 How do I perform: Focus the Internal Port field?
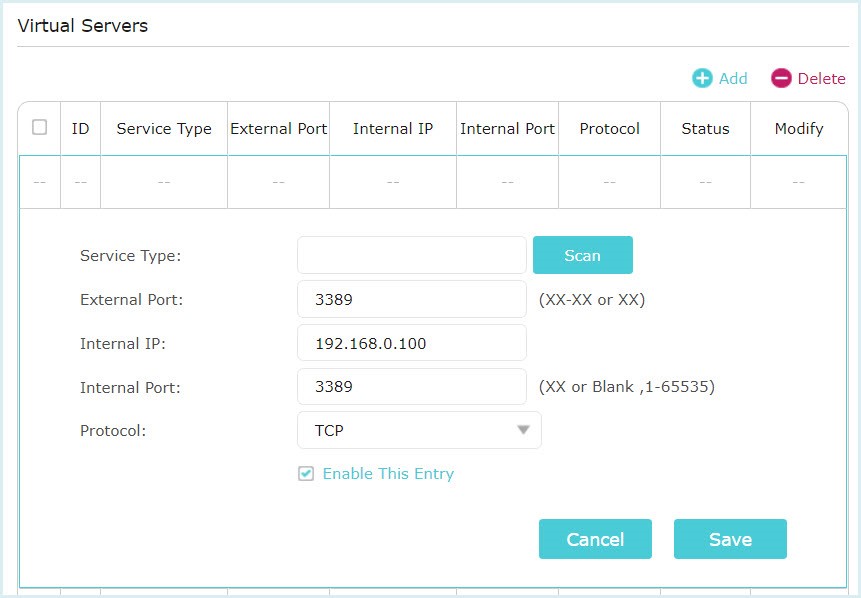pyautogui.click(x=411, y=386)
